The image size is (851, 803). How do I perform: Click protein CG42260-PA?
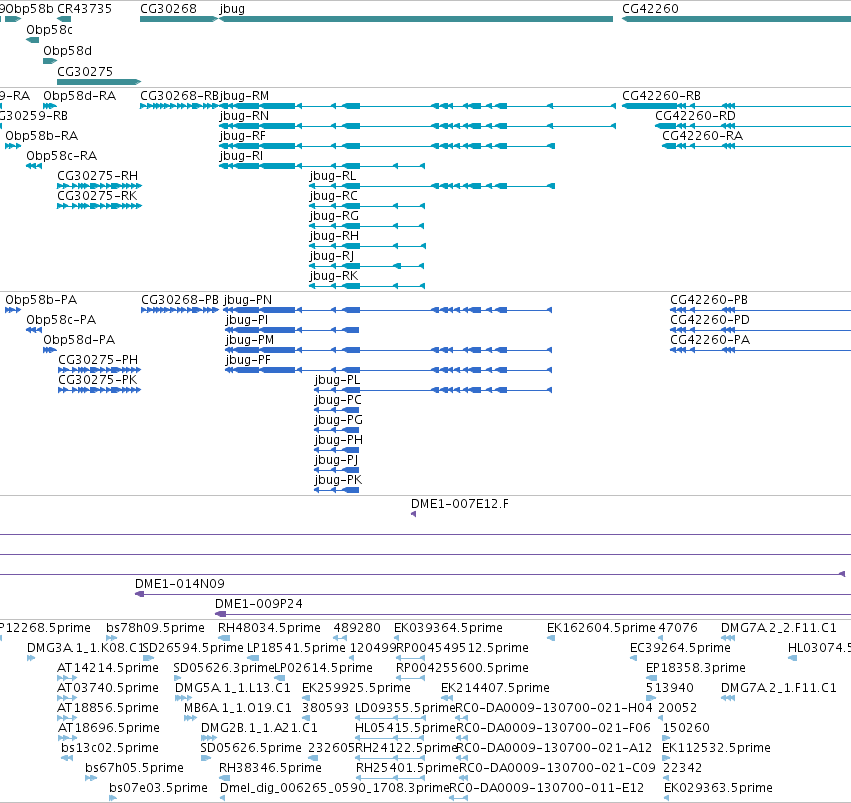click(760, 350)
